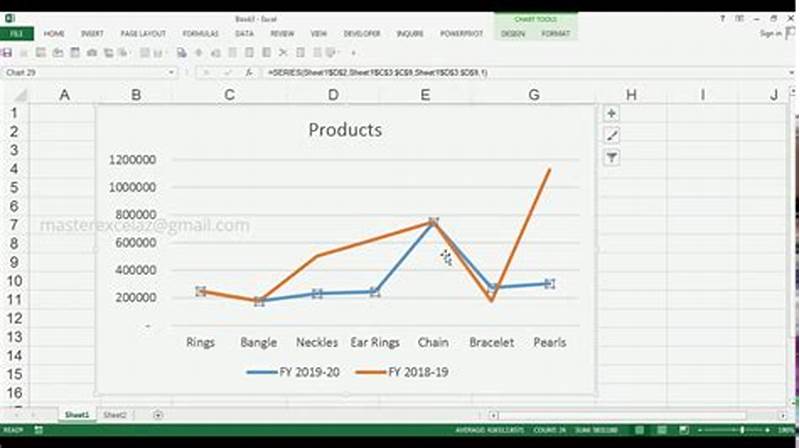Select the Products chart title
This screenshot has height=448, width=800.
[x=345, y=130]
